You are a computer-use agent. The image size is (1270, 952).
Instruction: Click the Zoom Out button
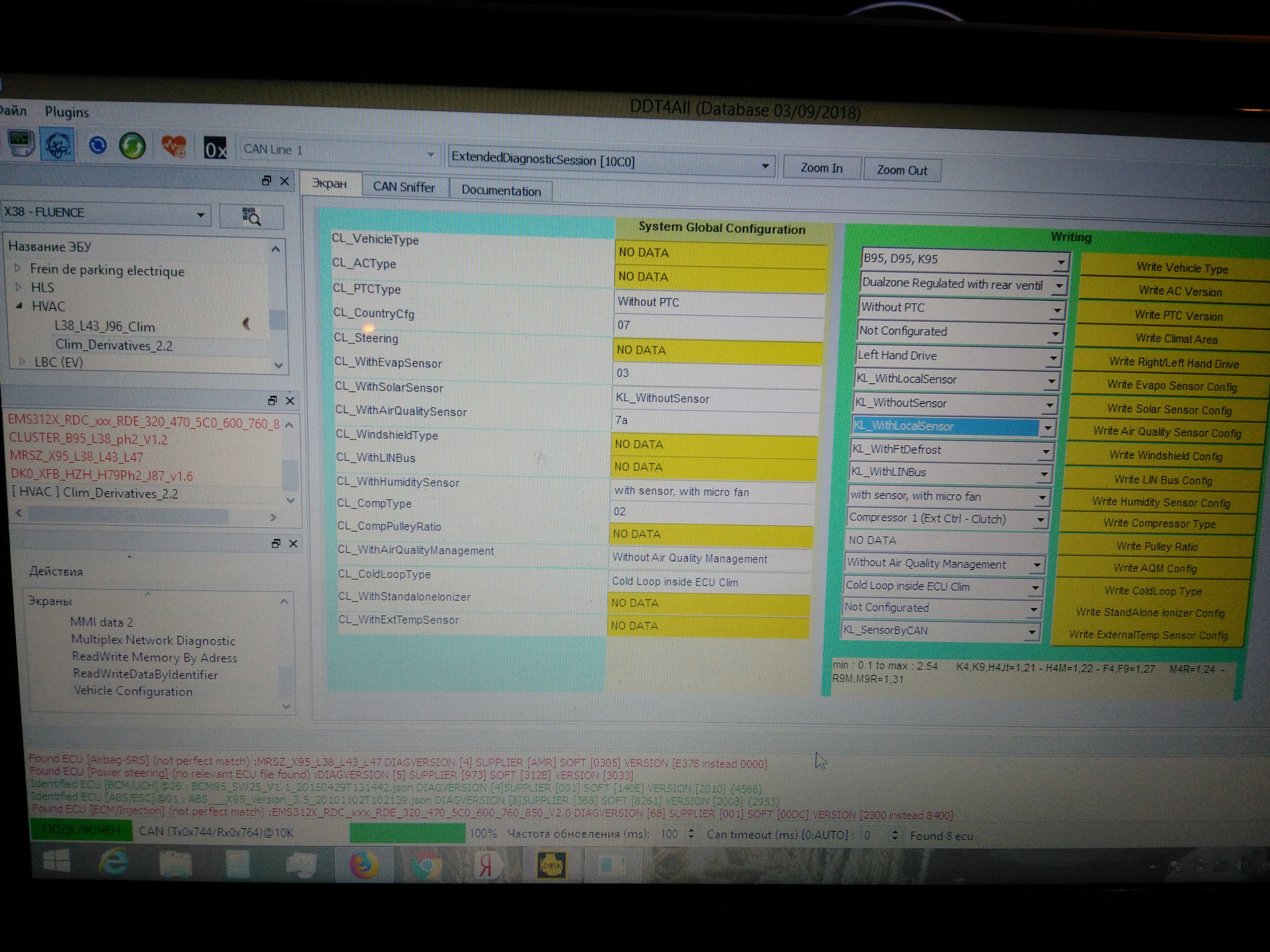902,171
